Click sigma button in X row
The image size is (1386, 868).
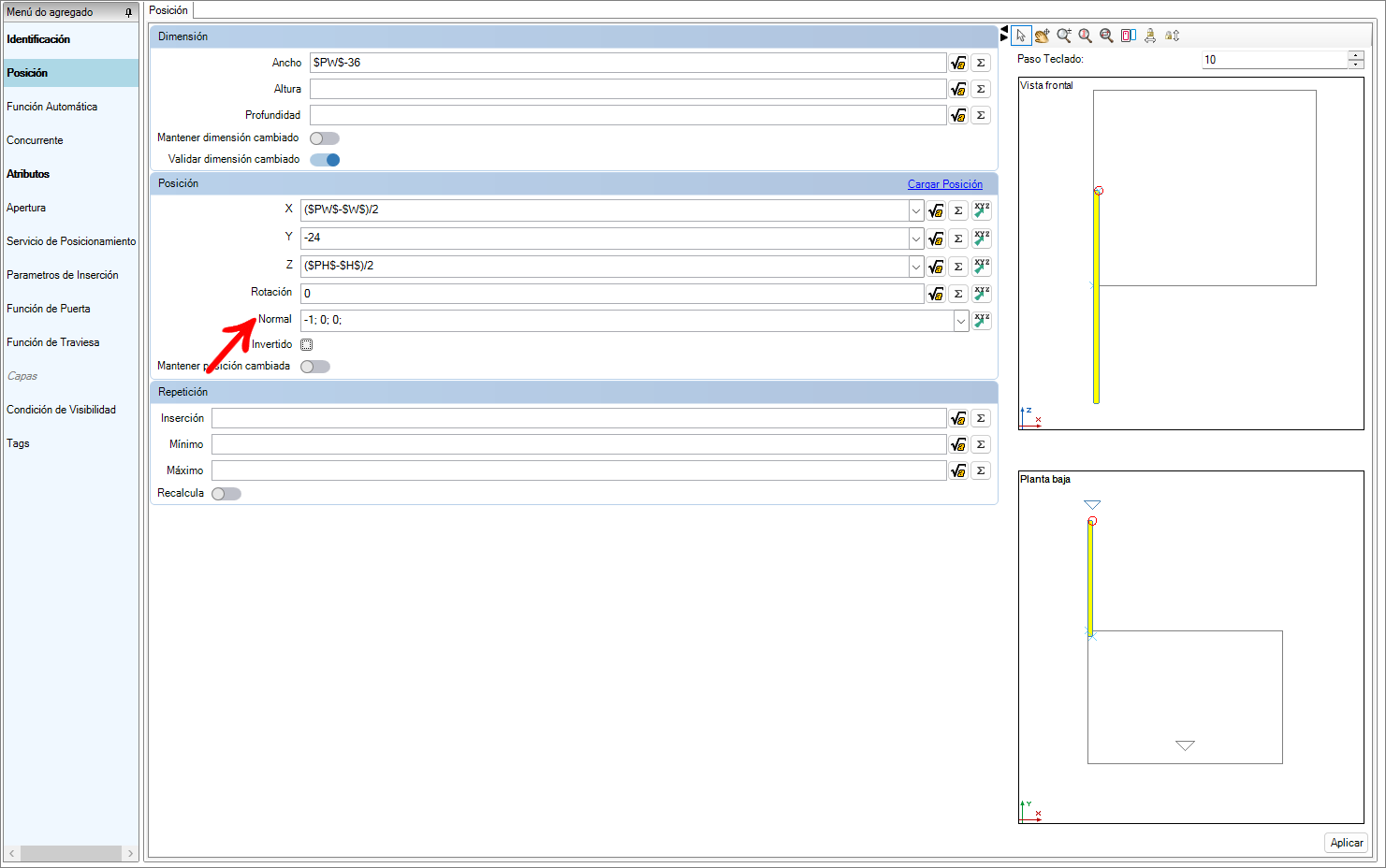click(x=958, y=210)
